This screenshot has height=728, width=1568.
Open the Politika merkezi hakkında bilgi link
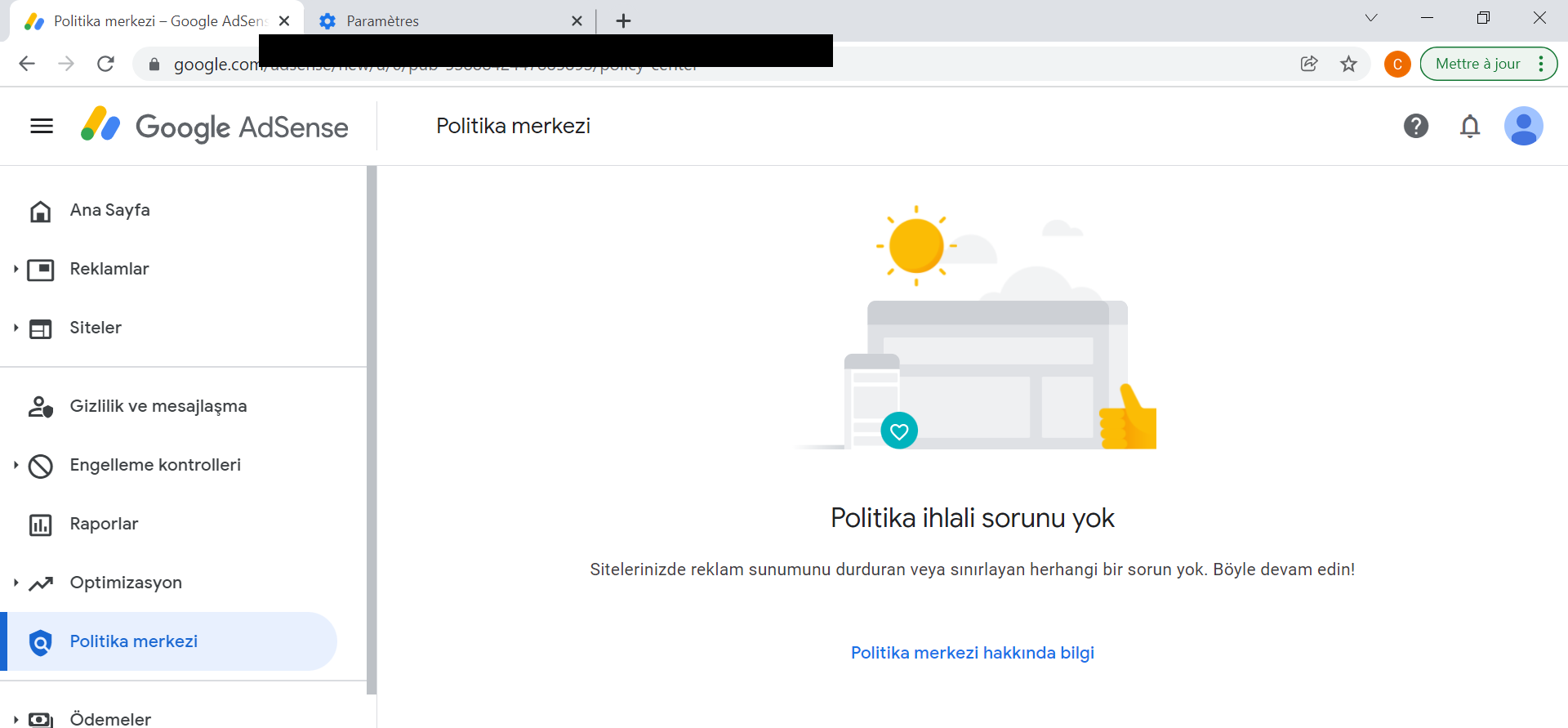(x=973, y=653)
